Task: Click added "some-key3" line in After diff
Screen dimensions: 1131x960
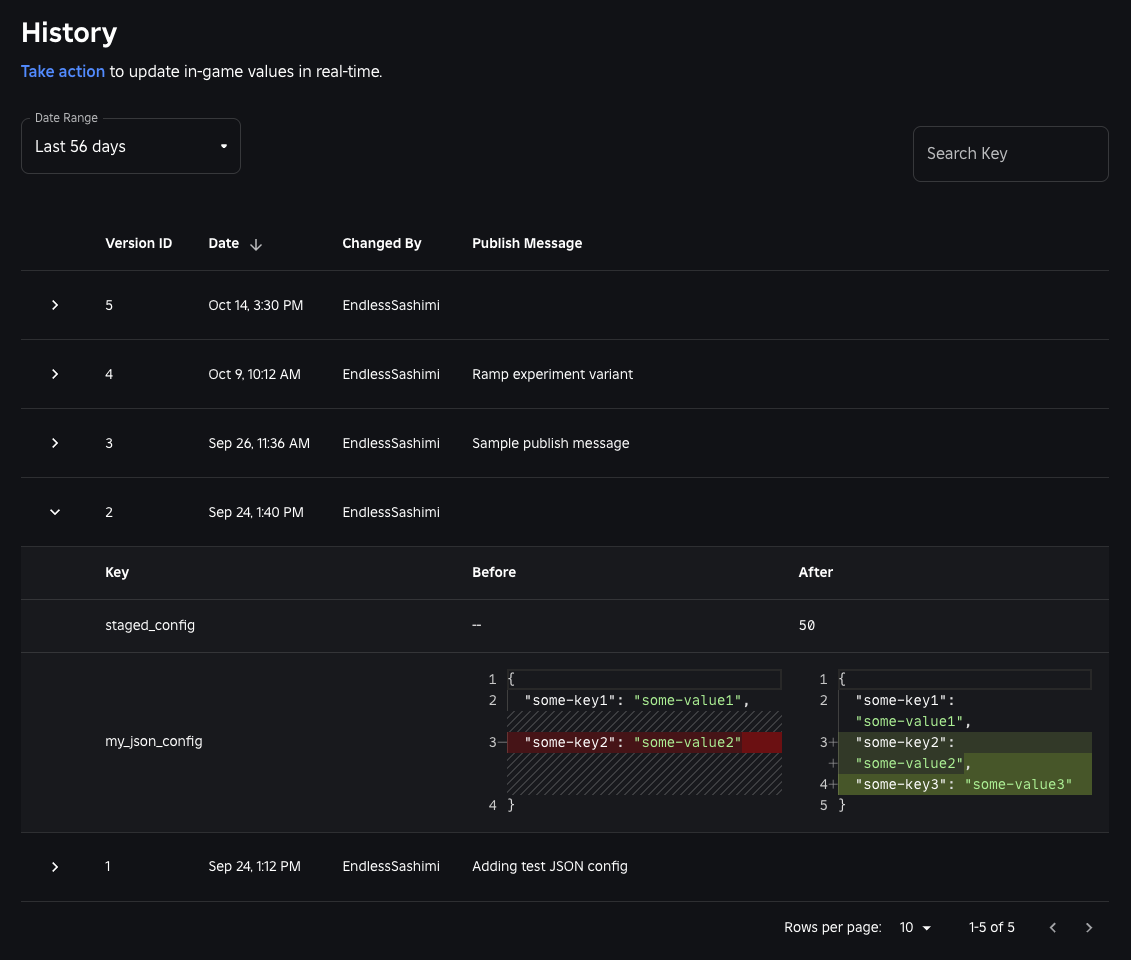Action: (x=964, y=784)
